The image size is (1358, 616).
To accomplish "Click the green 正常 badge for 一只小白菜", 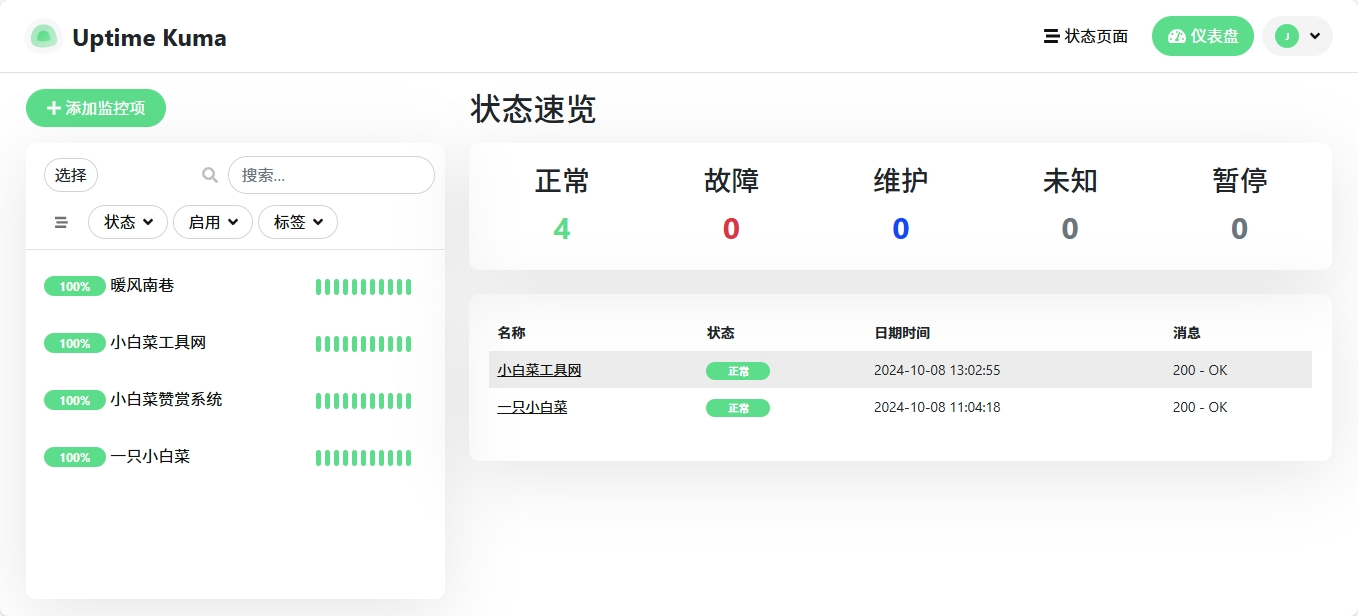I will tap(738, 408).
